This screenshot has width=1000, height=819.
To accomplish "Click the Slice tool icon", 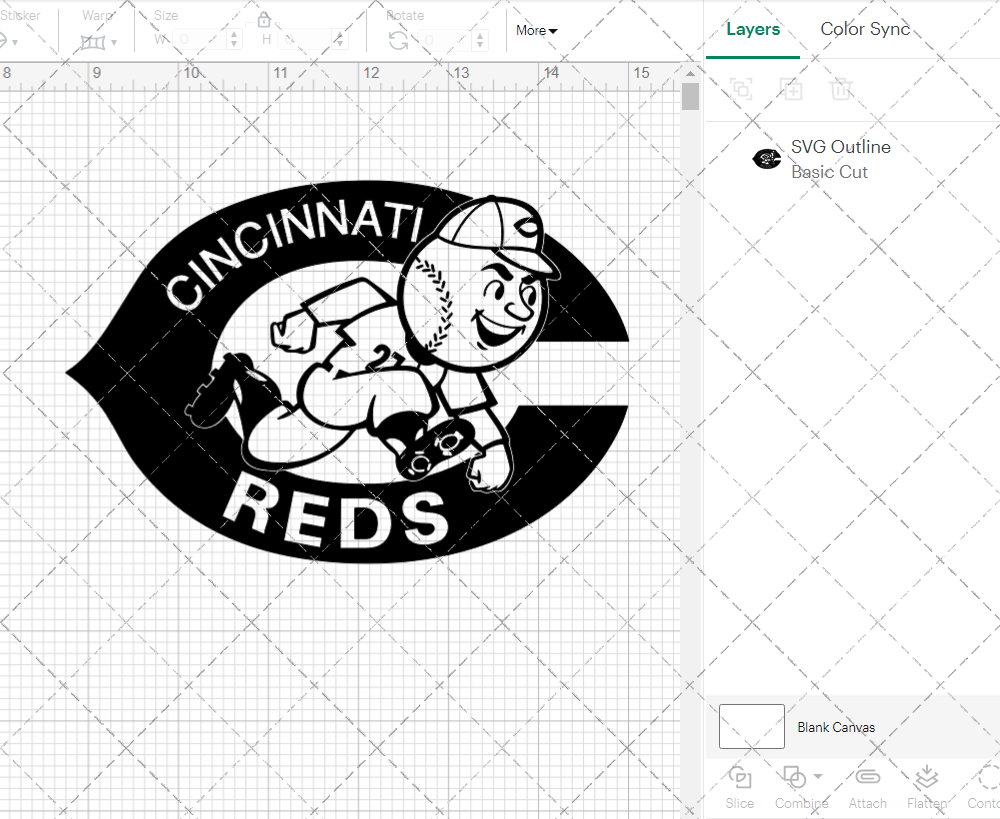I will [740, 777].
